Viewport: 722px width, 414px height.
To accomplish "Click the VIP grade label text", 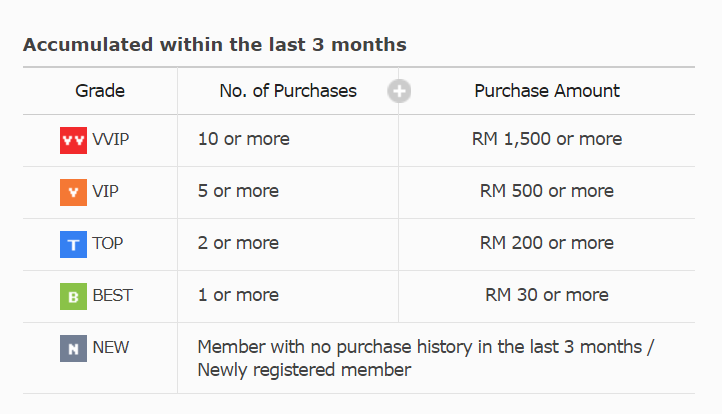I will [105, 191].
